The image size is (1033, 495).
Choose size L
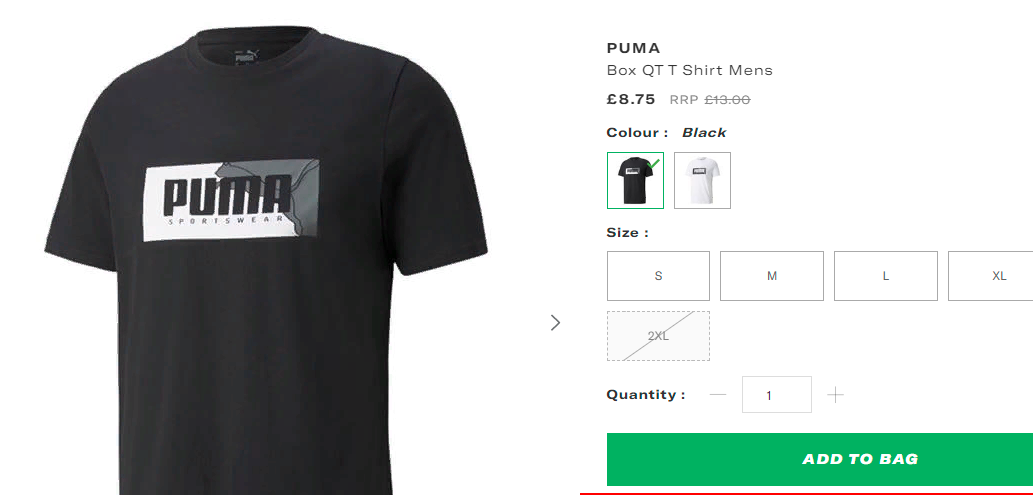(x=885, y=276)
